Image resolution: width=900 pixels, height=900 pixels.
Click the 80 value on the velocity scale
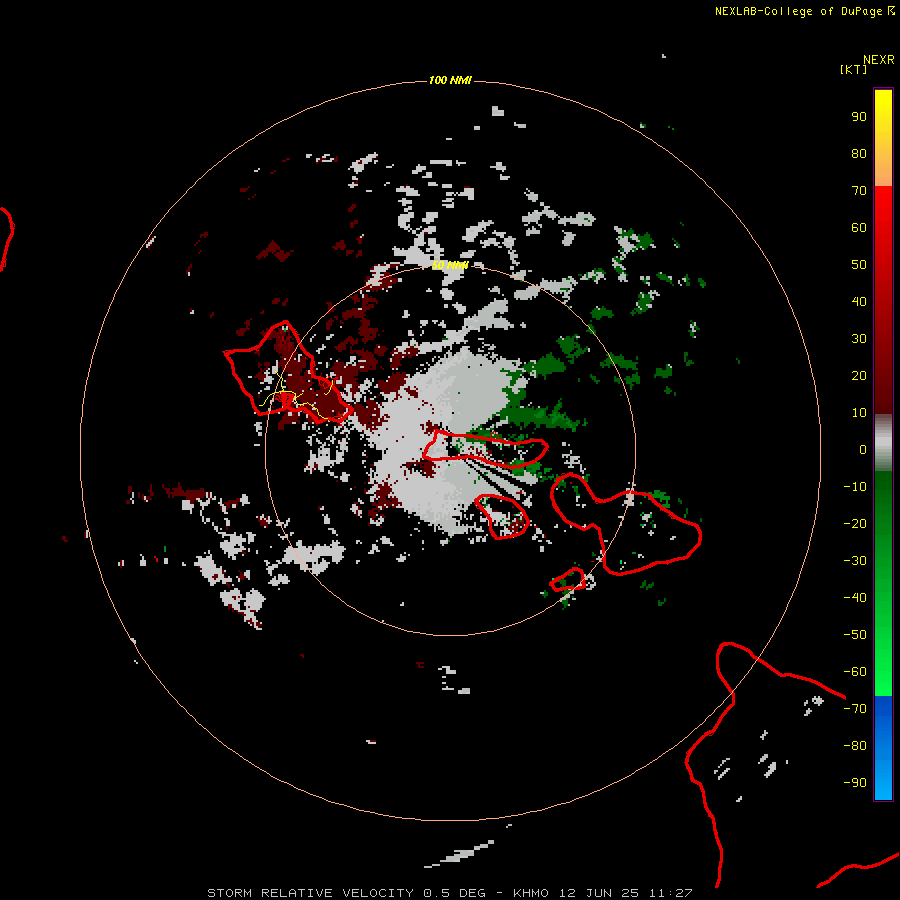click(x=859, y=153)
